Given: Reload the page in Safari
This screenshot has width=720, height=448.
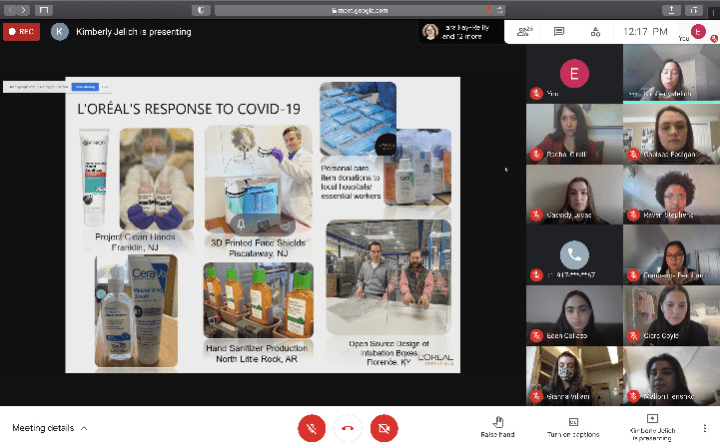Looking at the screenshot, I should coord(500,10).
